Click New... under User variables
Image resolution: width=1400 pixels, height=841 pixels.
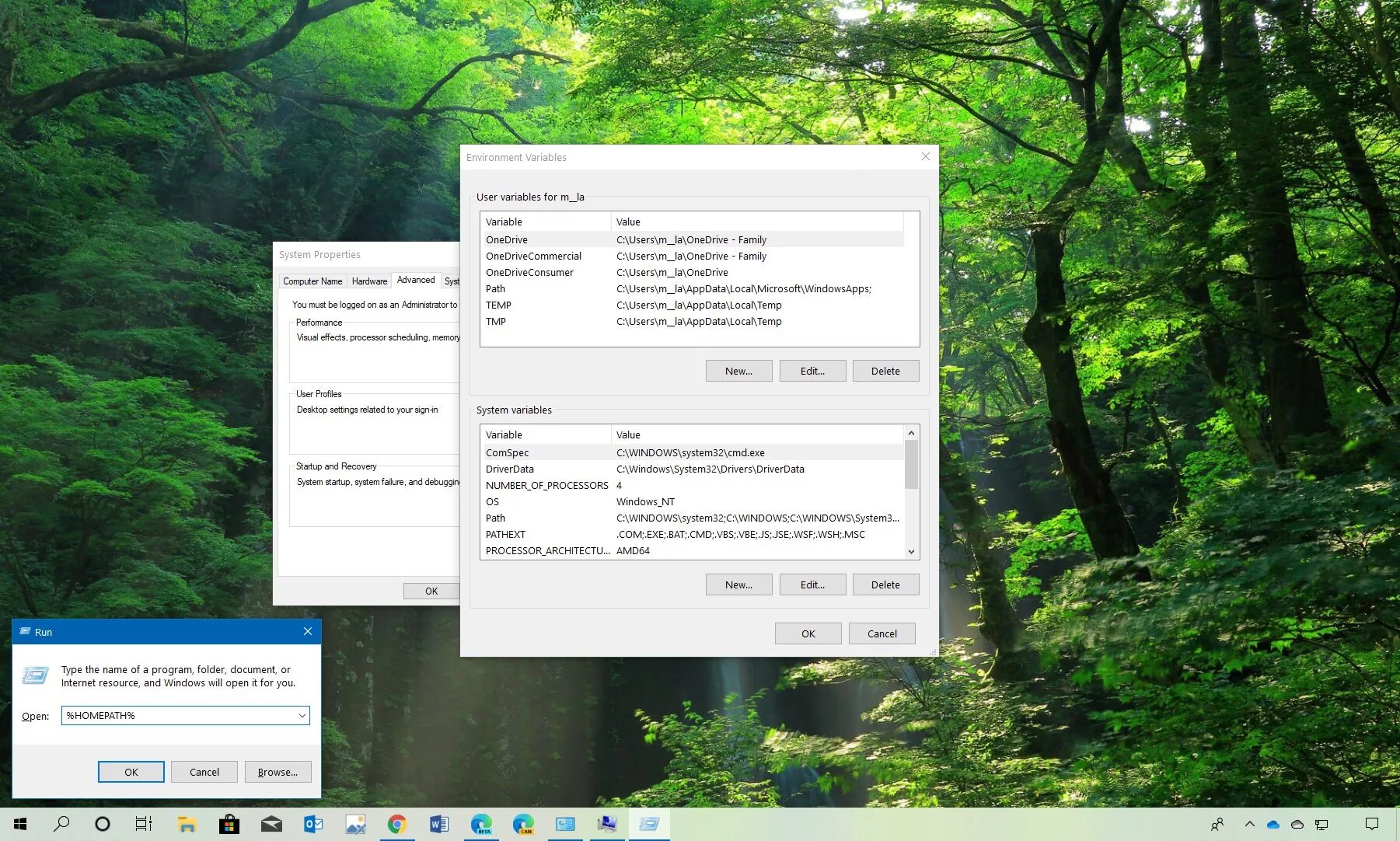(739, 371)
